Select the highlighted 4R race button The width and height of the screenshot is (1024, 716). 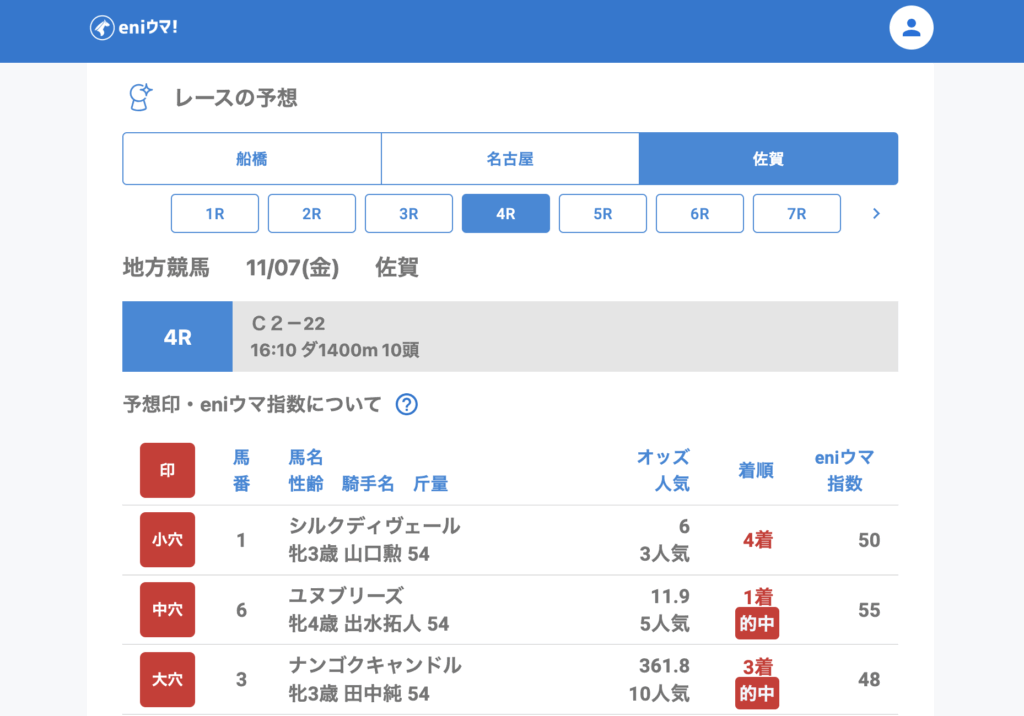pyautogui.click(x=506, y=214)
